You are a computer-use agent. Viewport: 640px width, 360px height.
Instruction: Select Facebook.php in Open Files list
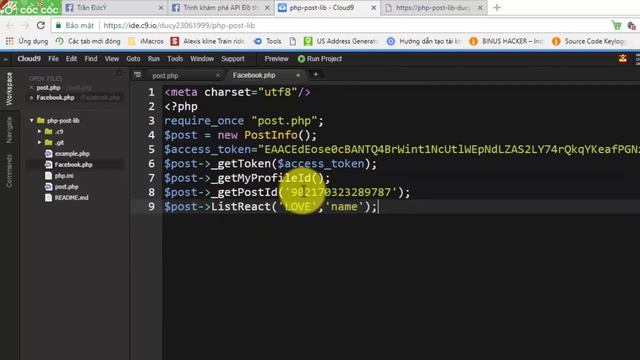56,98
